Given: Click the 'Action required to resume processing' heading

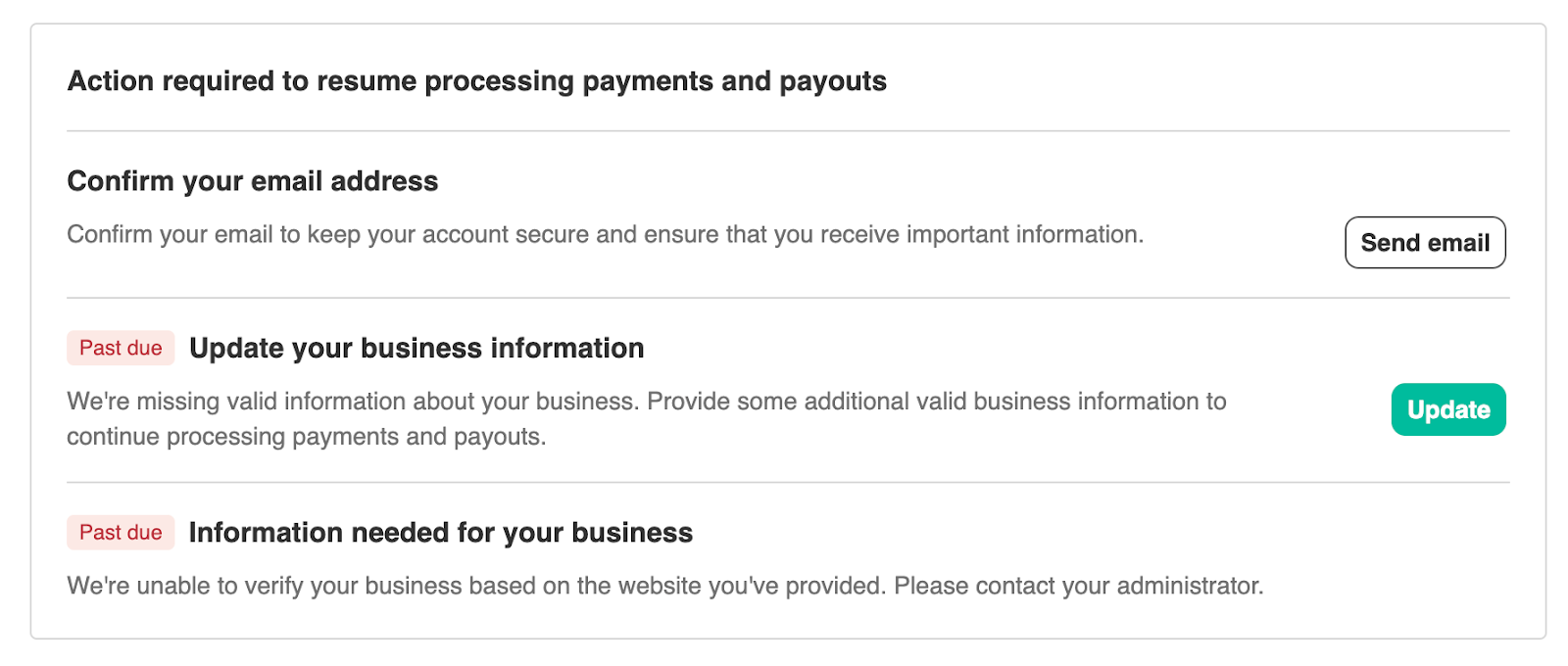Looking at the screenshot, I should 476,81.
